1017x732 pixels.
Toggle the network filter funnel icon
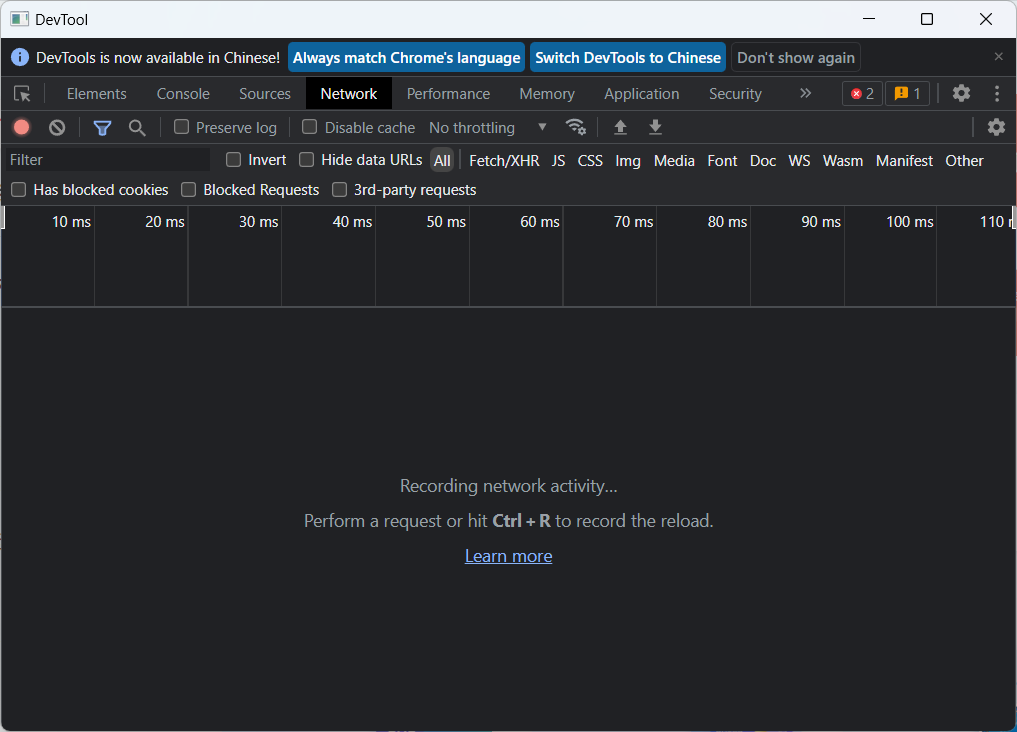tap(102, 127)
